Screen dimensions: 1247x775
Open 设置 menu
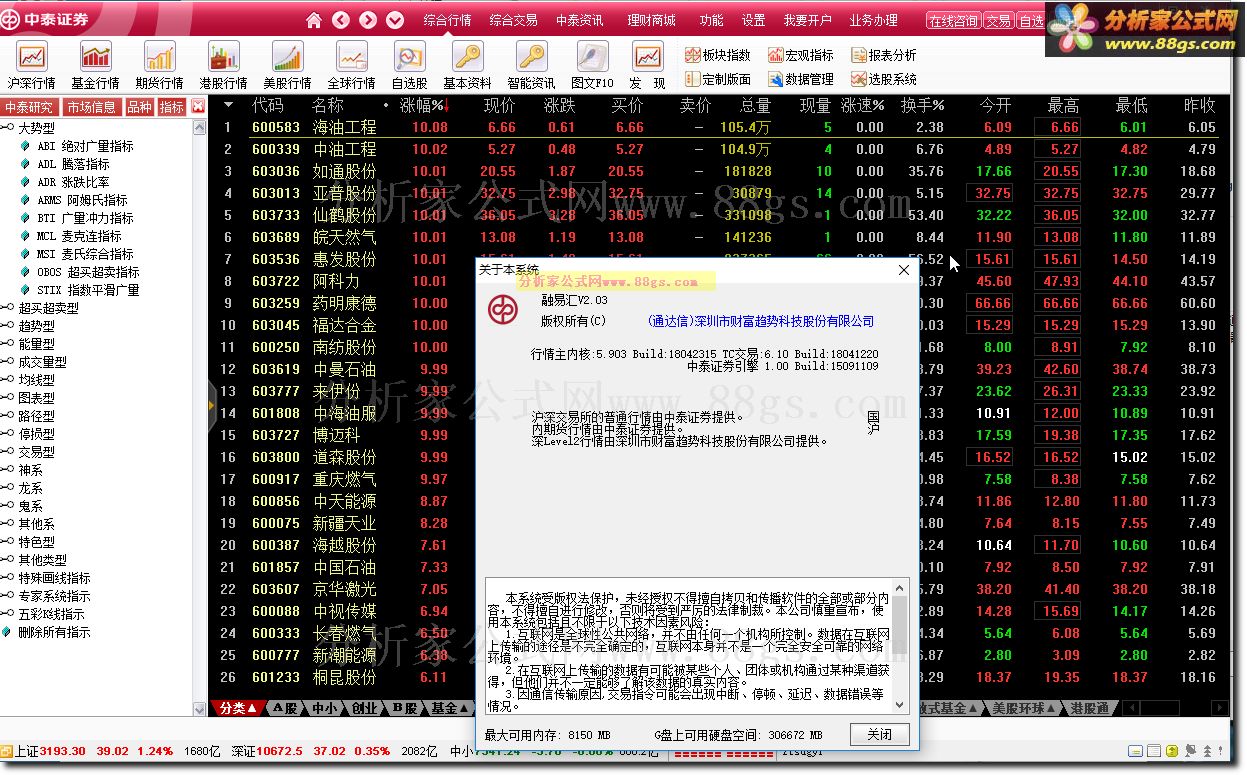[753, 20]
